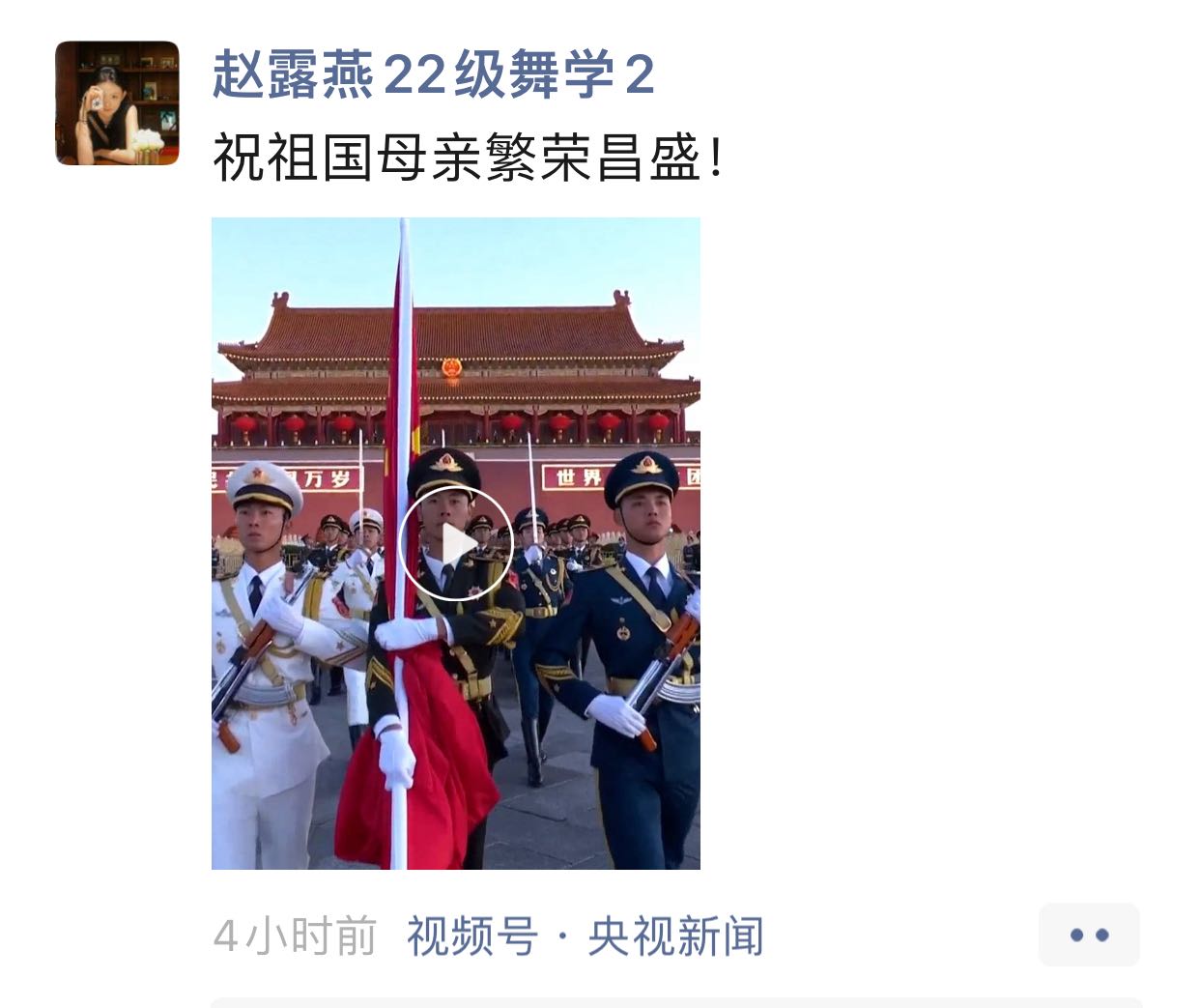The width and height of the screenshot is (1200, 1008).
Task: Click the red lanterns under the gate eaves
Action: click(454, 423)
